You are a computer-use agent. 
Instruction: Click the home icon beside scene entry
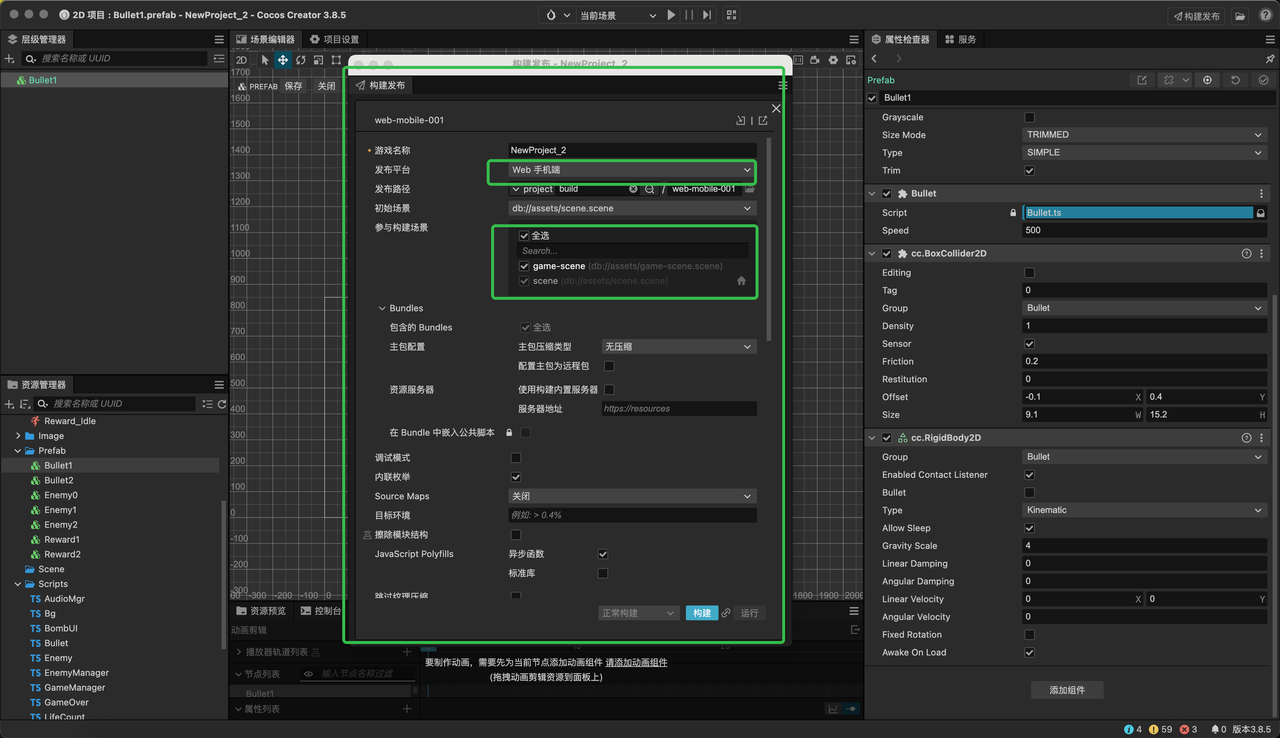[741, 281]
